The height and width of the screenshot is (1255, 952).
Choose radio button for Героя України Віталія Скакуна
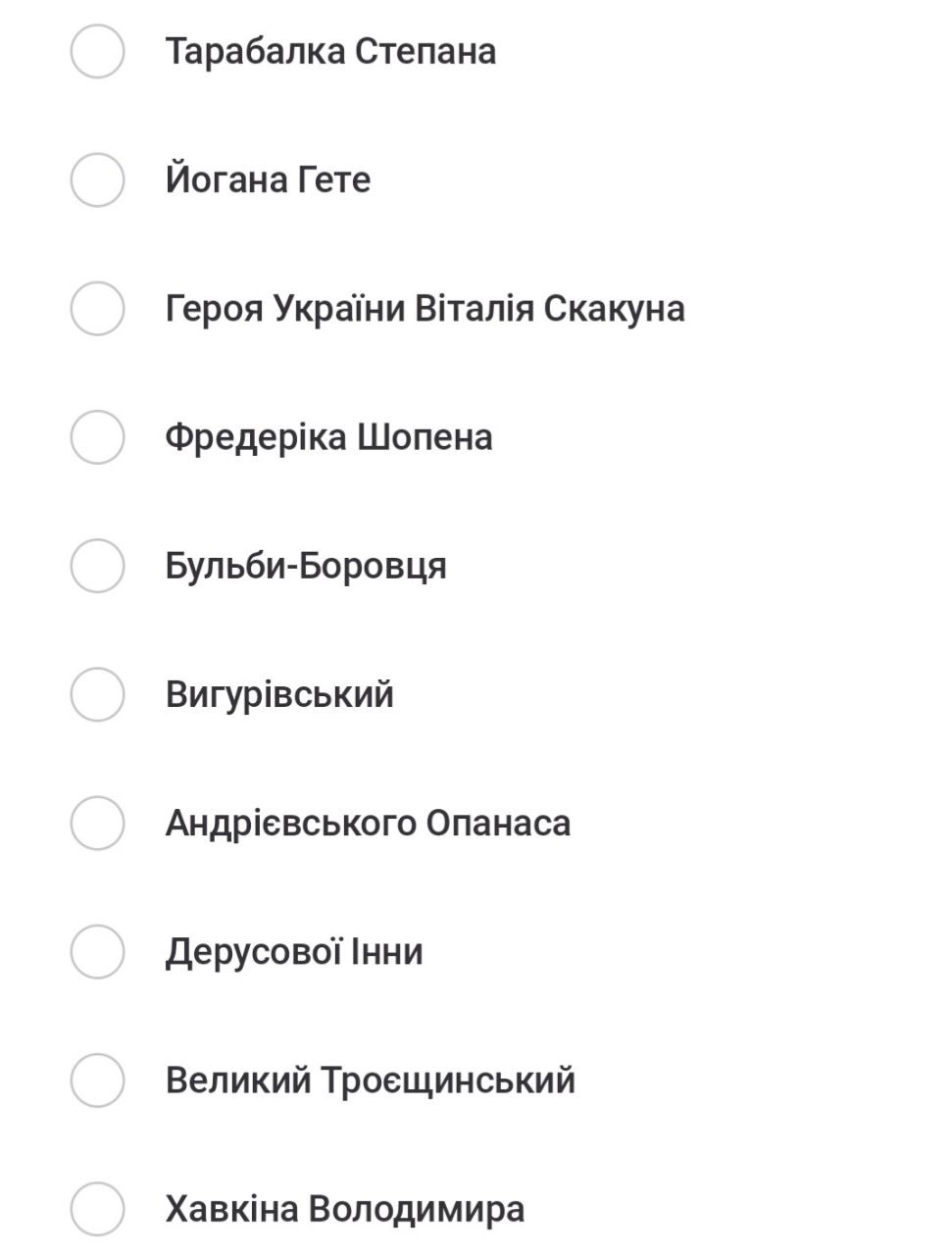(x=97, y=308)
